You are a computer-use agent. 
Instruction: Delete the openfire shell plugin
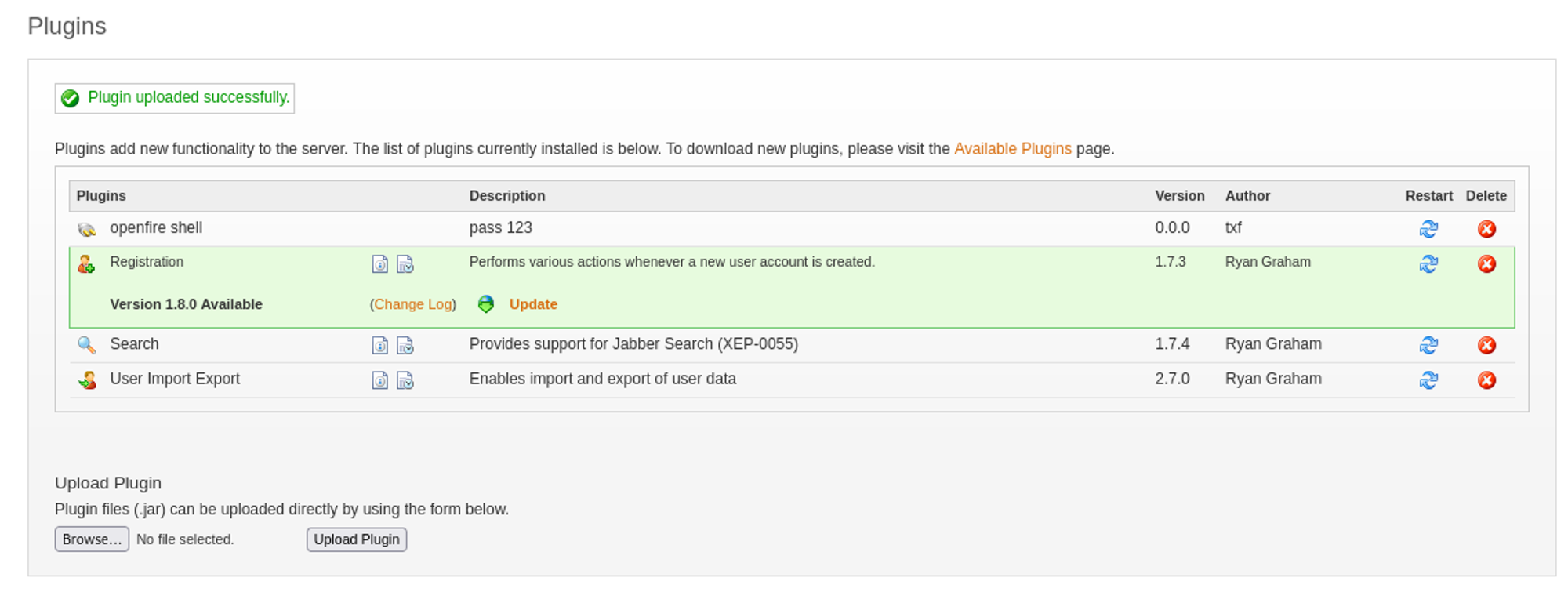[1486, 229]
